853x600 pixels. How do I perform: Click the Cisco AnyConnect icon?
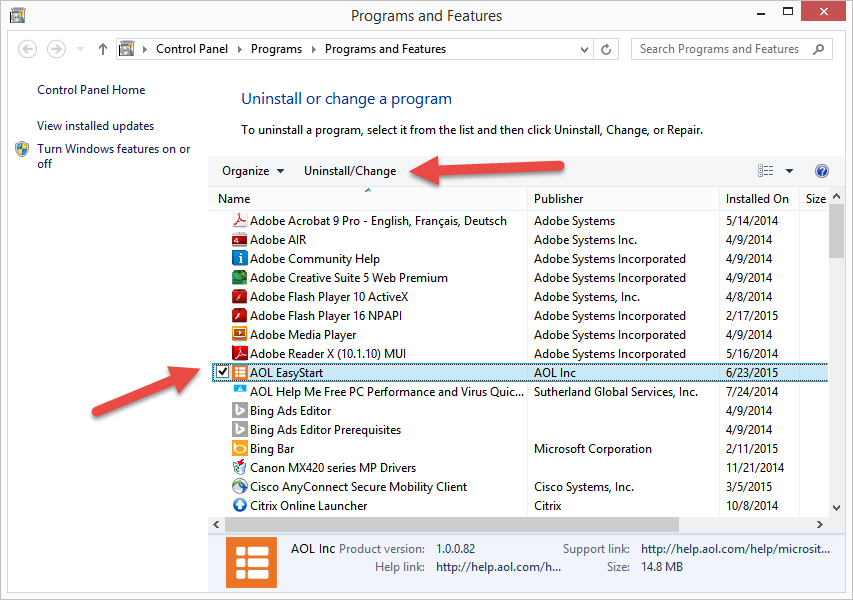(239, 486)
